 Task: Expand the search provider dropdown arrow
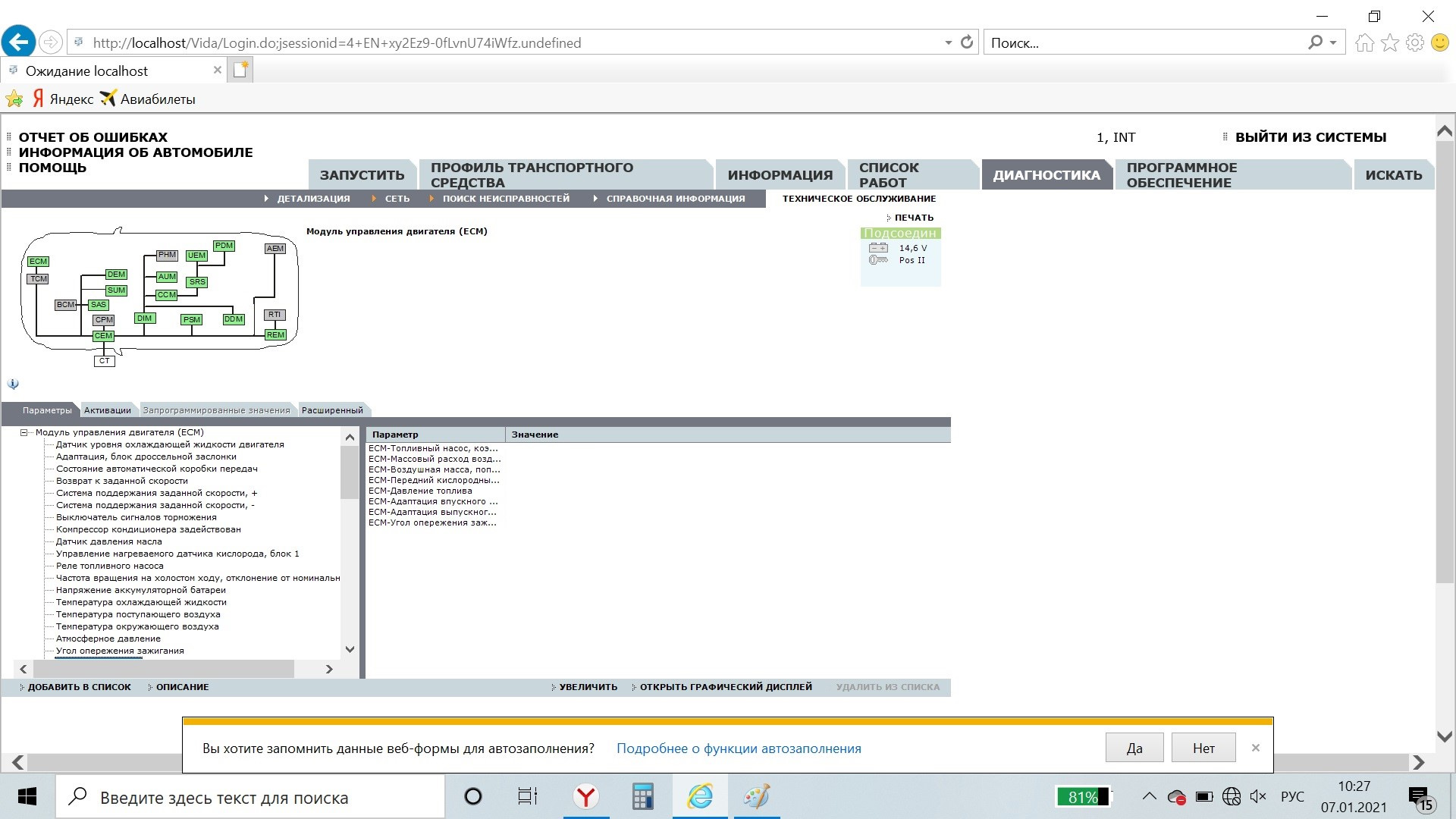1333,43
